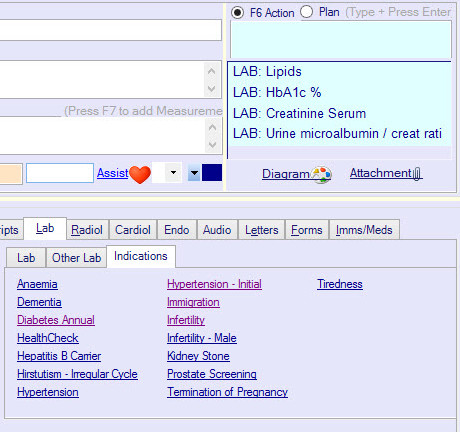Pick the dark navy color swatch
This screenshot has width=460, height=432.
pyautogui.click(x=212, y=173)
